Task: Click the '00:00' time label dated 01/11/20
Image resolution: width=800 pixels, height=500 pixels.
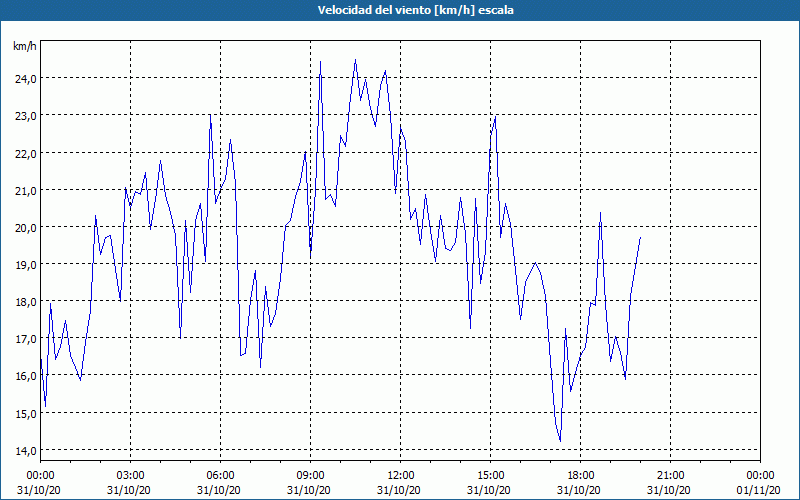Action: [760, 476]
